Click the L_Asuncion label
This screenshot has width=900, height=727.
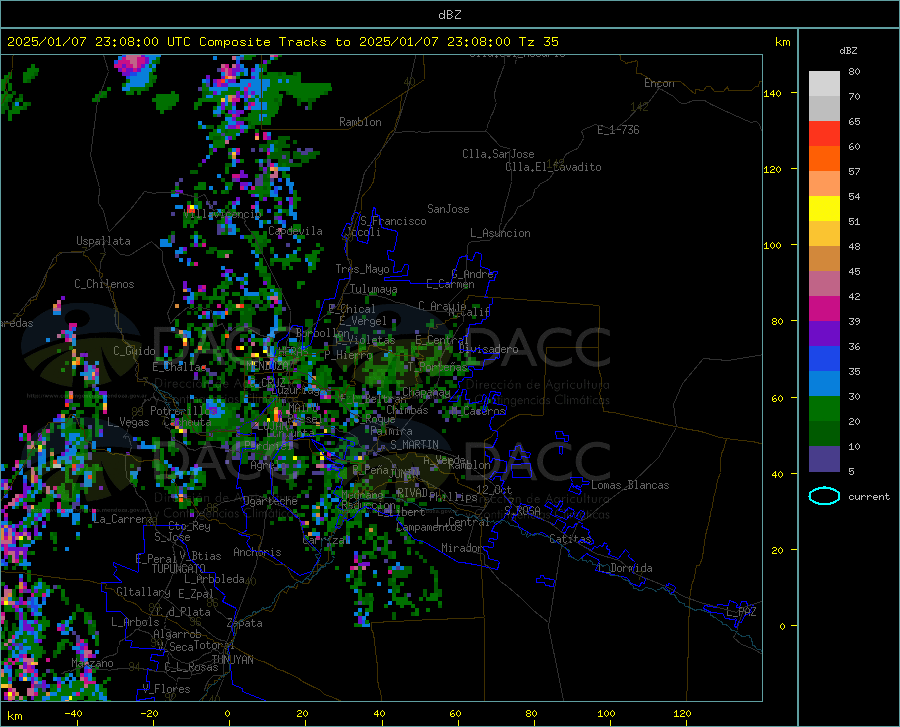500,233
